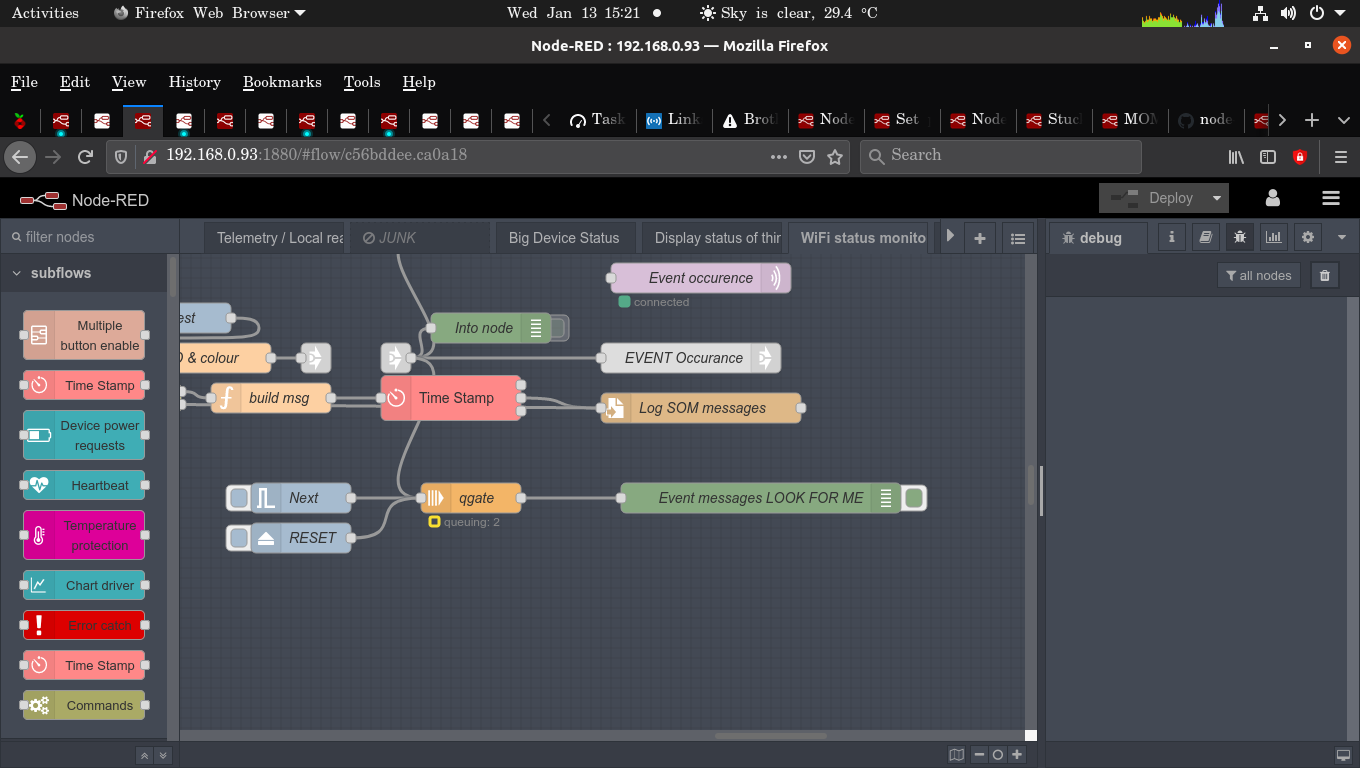Open the information sidebar tab

point(1170,237)
